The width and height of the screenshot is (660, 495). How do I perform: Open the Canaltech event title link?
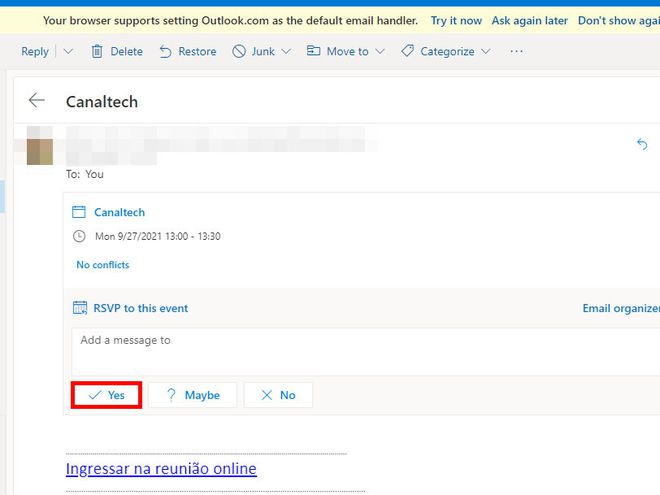119,212
